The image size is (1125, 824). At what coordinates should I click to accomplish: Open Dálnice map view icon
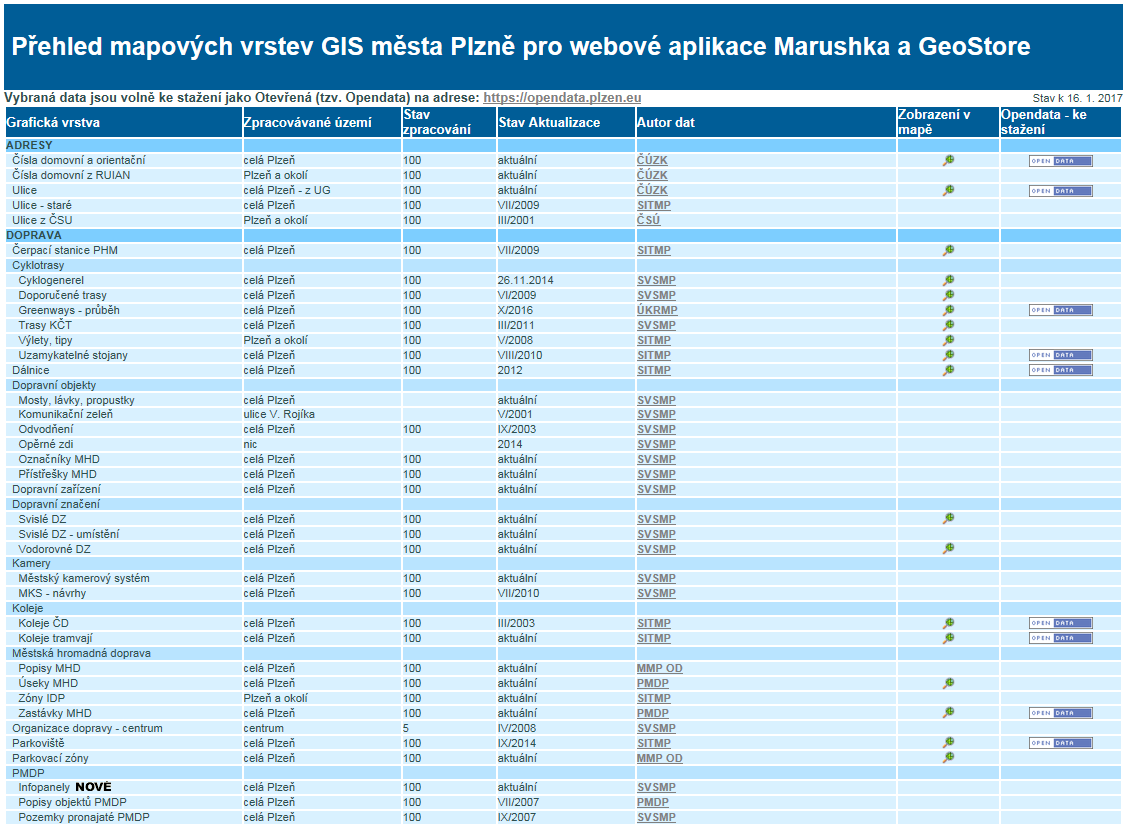tap(949, 370)
